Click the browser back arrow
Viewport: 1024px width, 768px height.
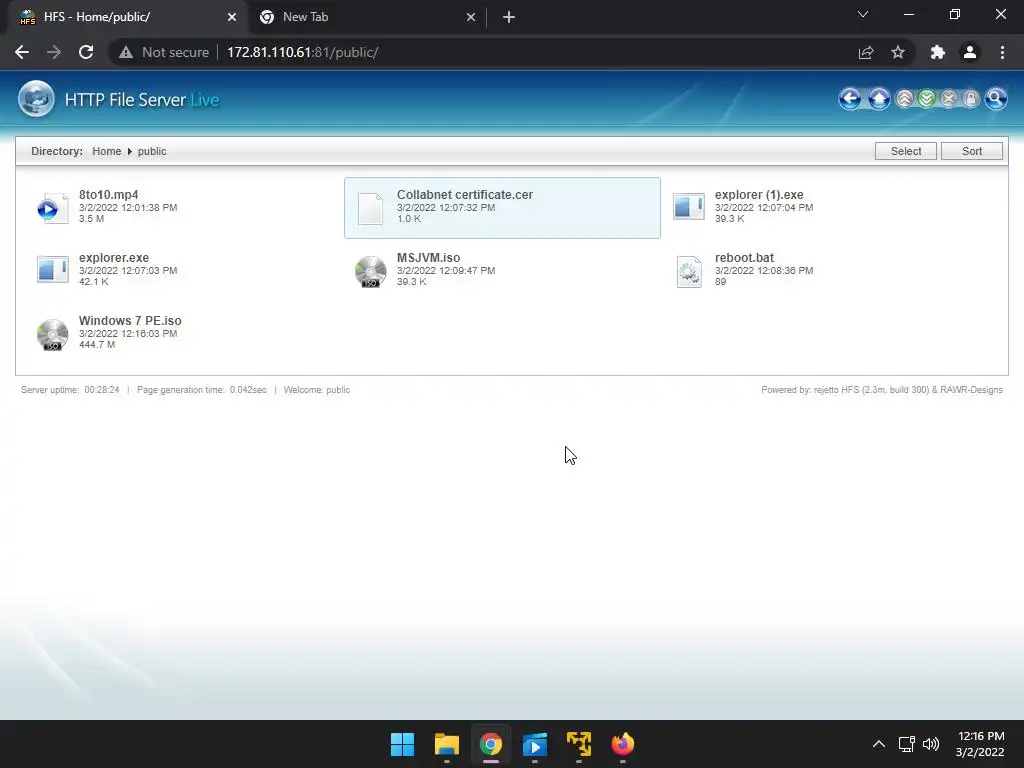[22, 52]
